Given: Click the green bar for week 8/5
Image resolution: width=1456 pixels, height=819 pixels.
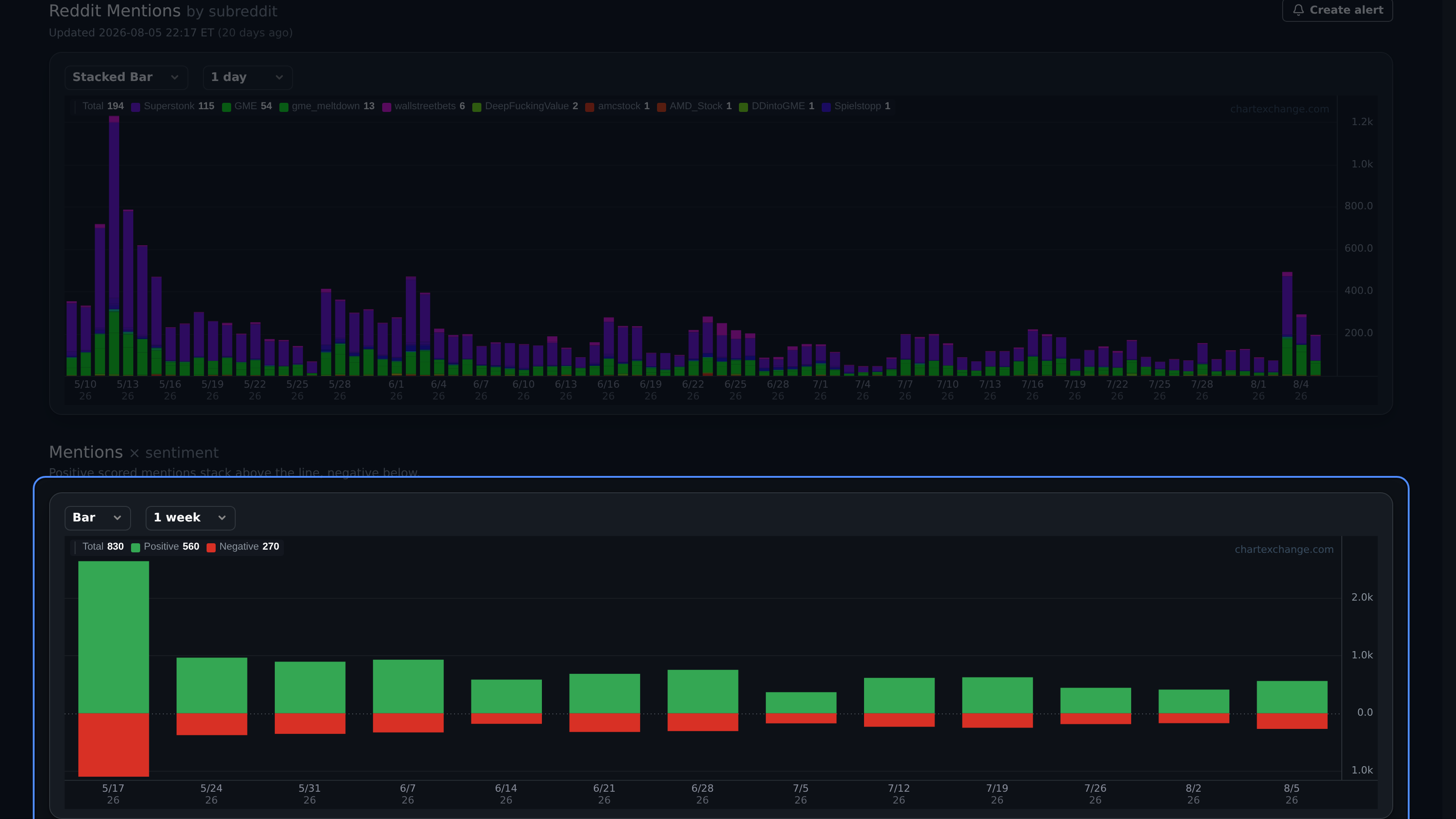Looking at the screenshot, I should pyautogui.click(x=1292, y=697).
